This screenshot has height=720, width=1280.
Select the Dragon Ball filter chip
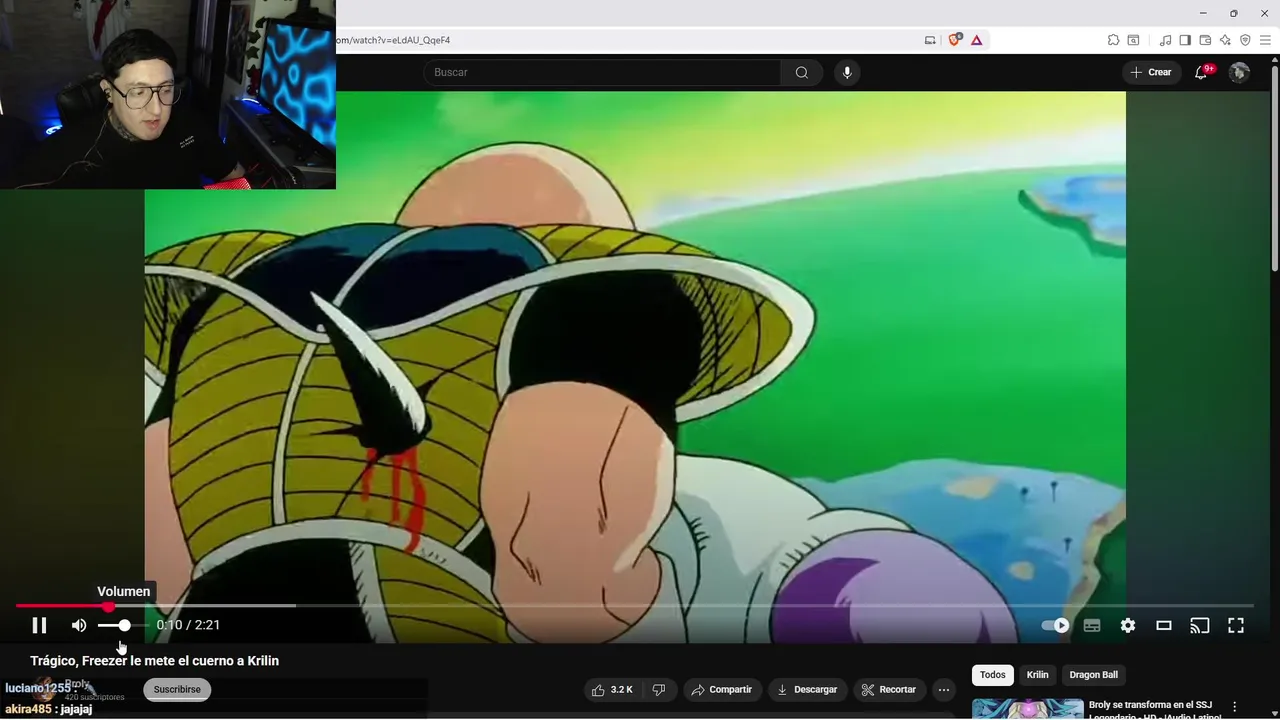[x=1093, y=675]
